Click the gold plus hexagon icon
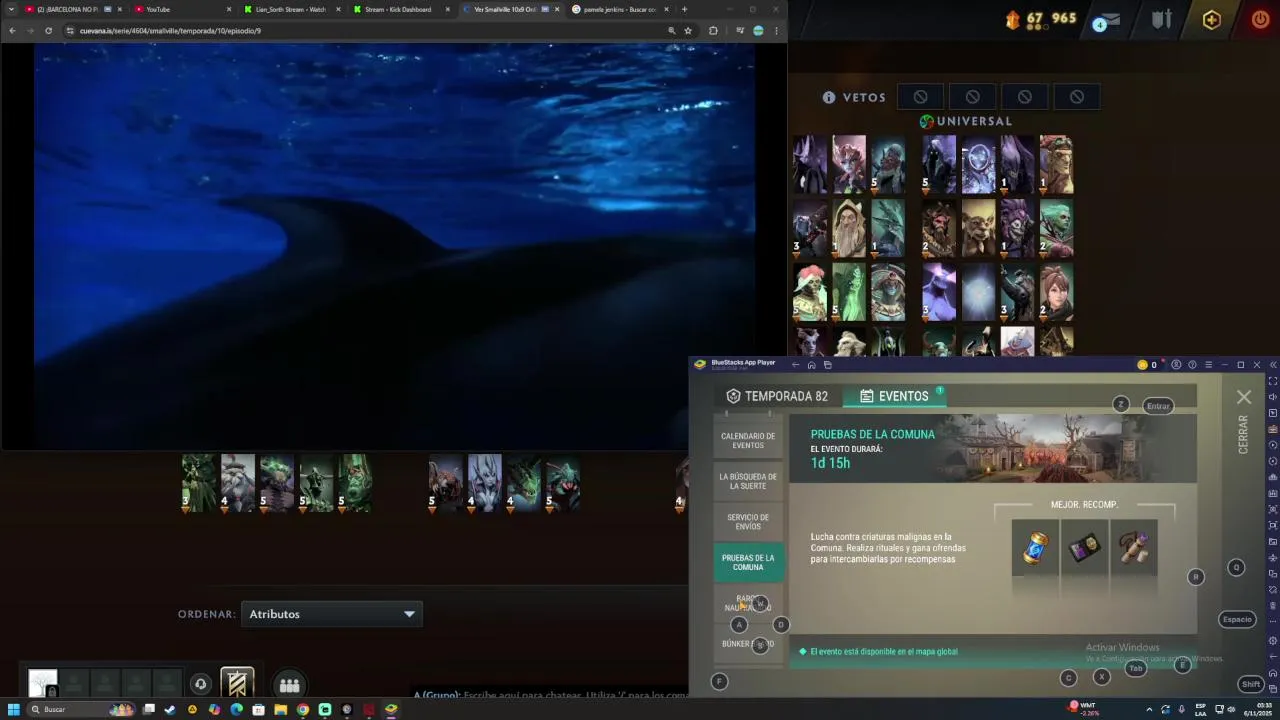This screenshot has height=720, width=1280. pos(1211,20)
